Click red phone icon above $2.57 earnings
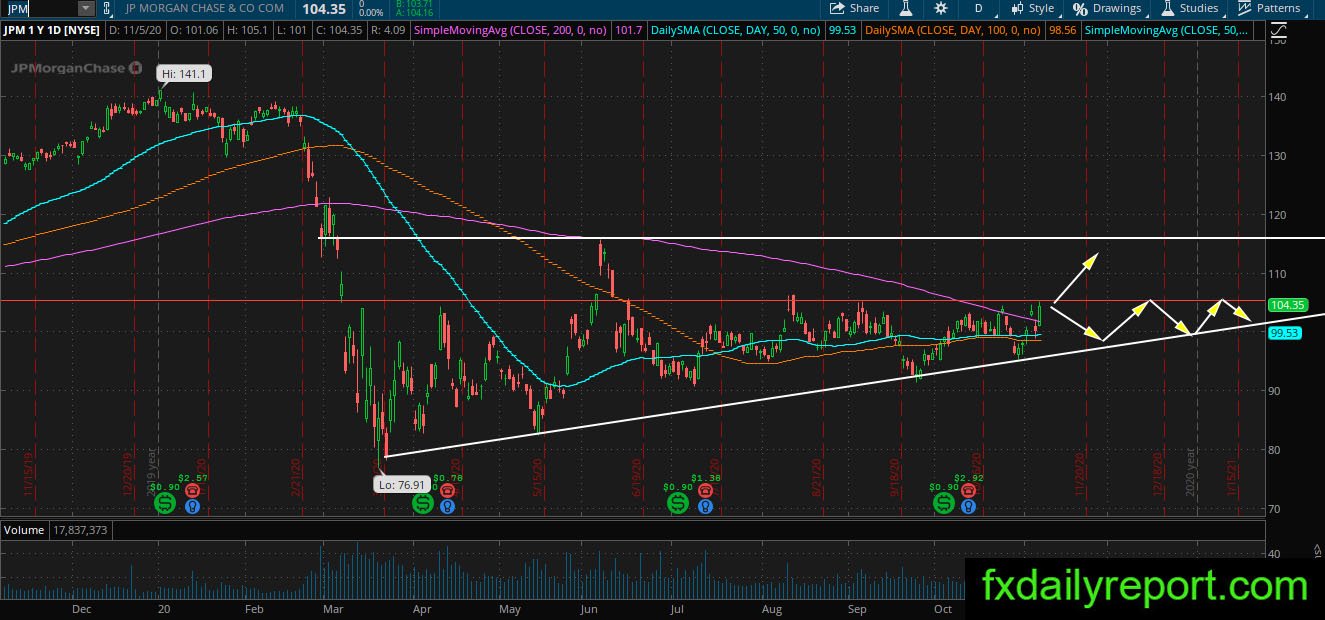Screen dimensions: 1325x620 coord(193,492)
